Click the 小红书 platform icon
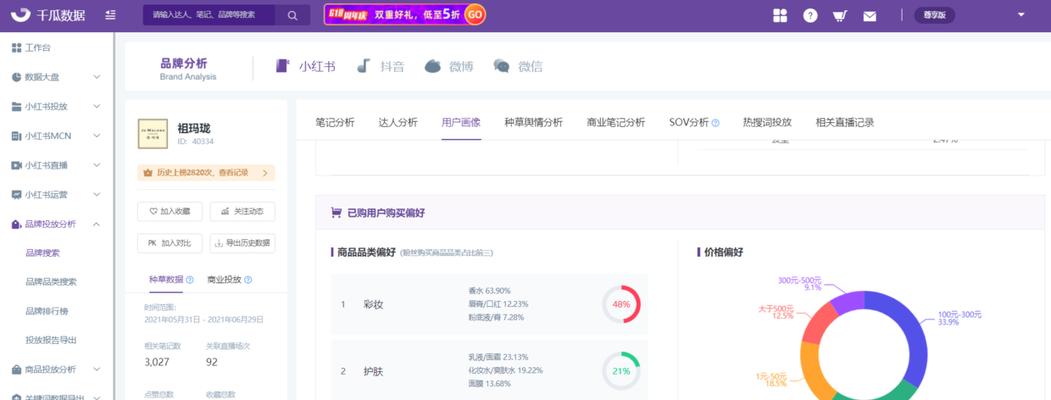Viewport: 1051px width, 400px height. click(282, 66)
